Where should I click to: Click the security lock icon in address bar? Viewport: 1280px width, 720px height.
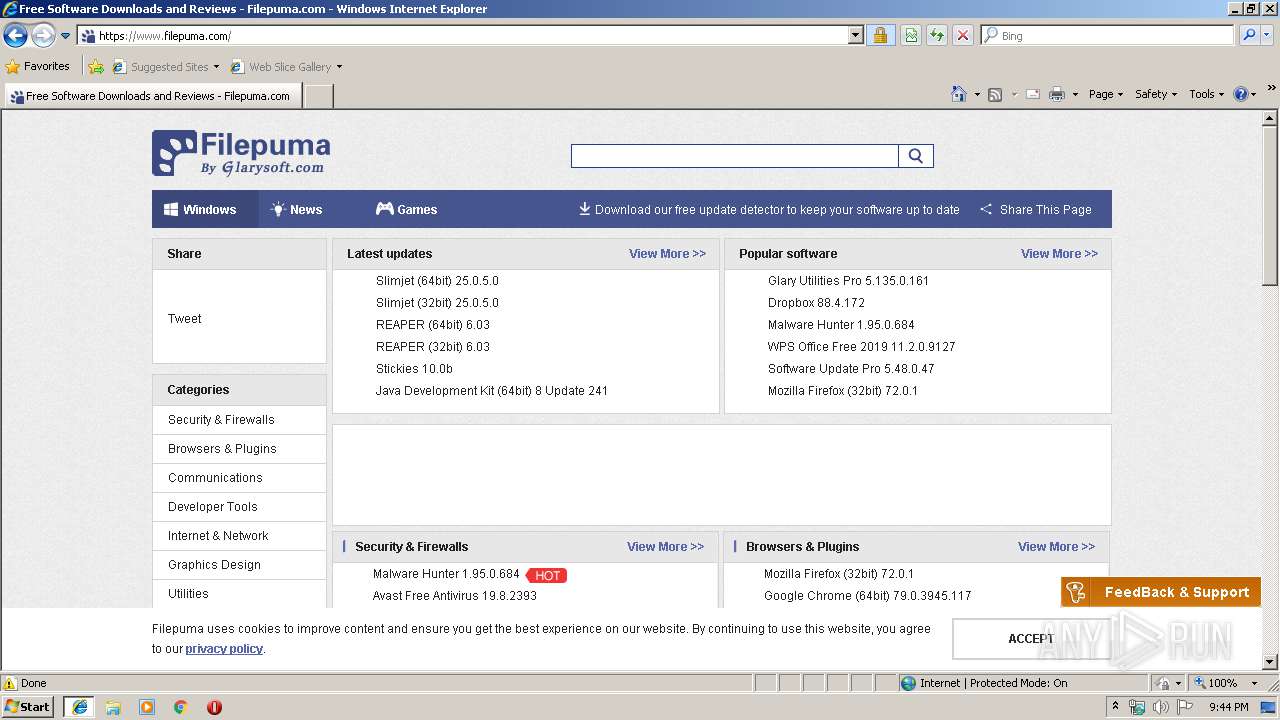880,36
